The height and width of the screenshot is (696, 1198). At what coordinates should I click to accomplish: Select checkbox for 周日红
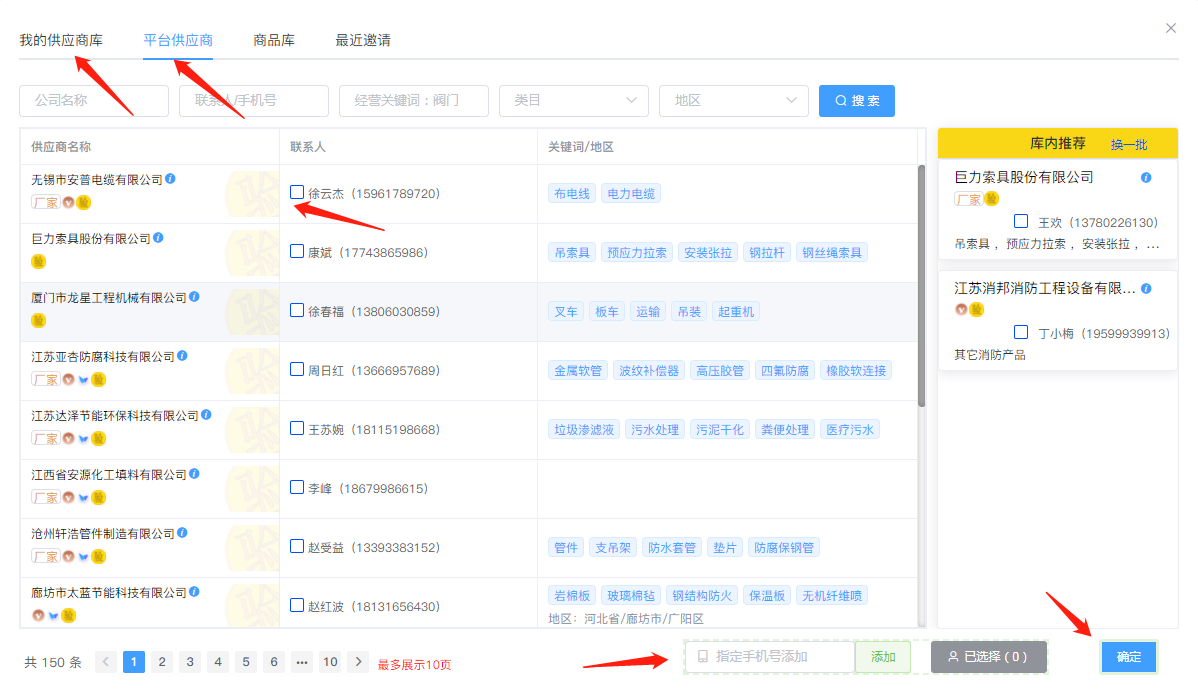[297, 369]
